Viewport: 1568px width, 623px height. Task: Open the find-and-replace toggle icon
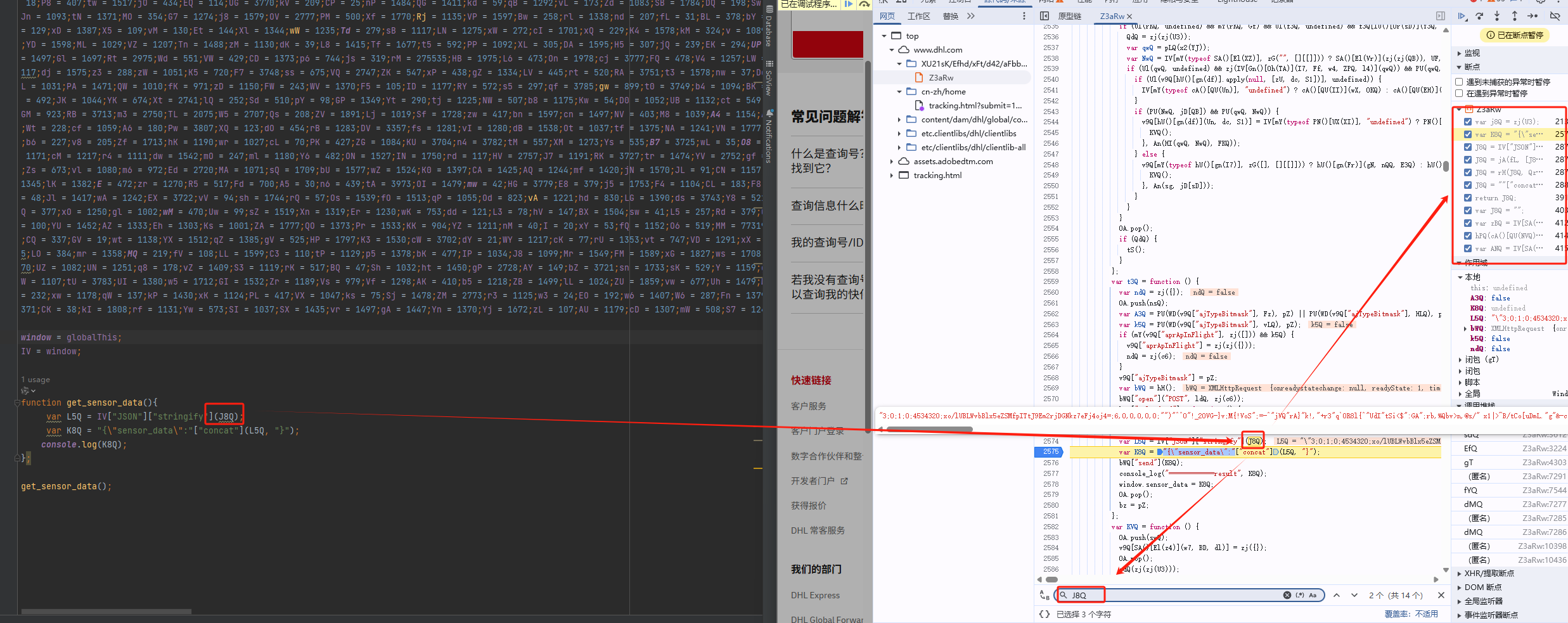[1044, 595]
